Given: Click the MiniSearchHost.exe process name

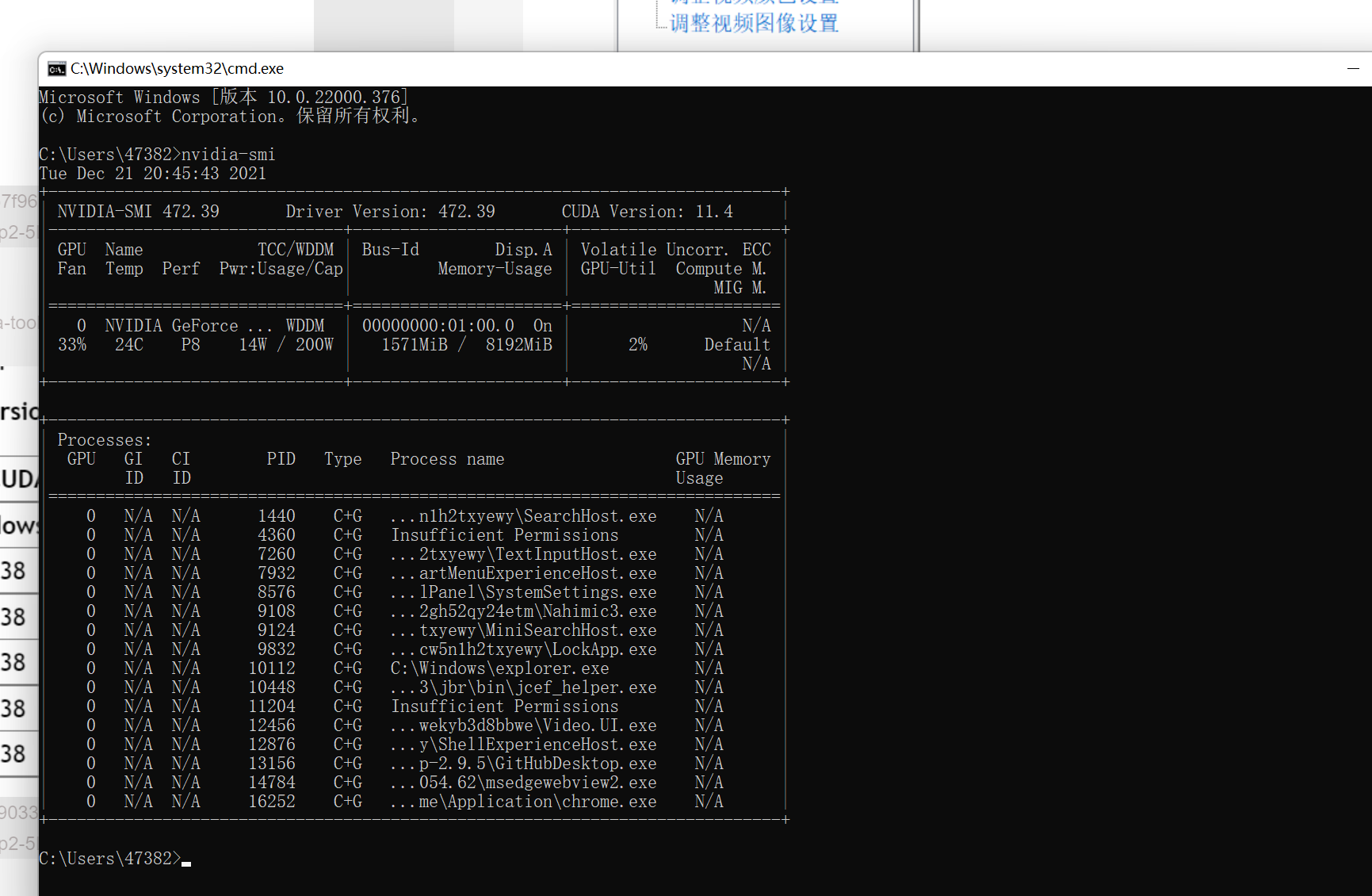Looking at the screenshot, I should (x=523, y=630).
